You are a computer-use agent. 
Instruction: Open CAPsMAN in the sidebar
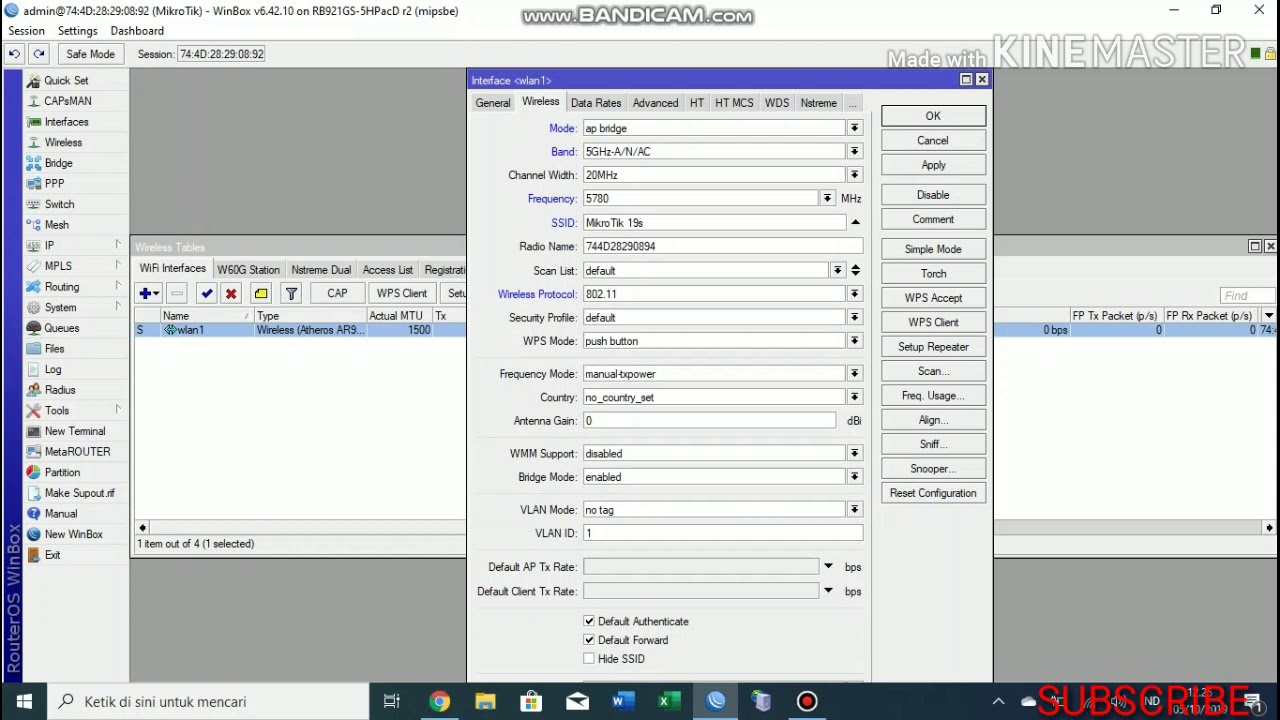[67, 101]
